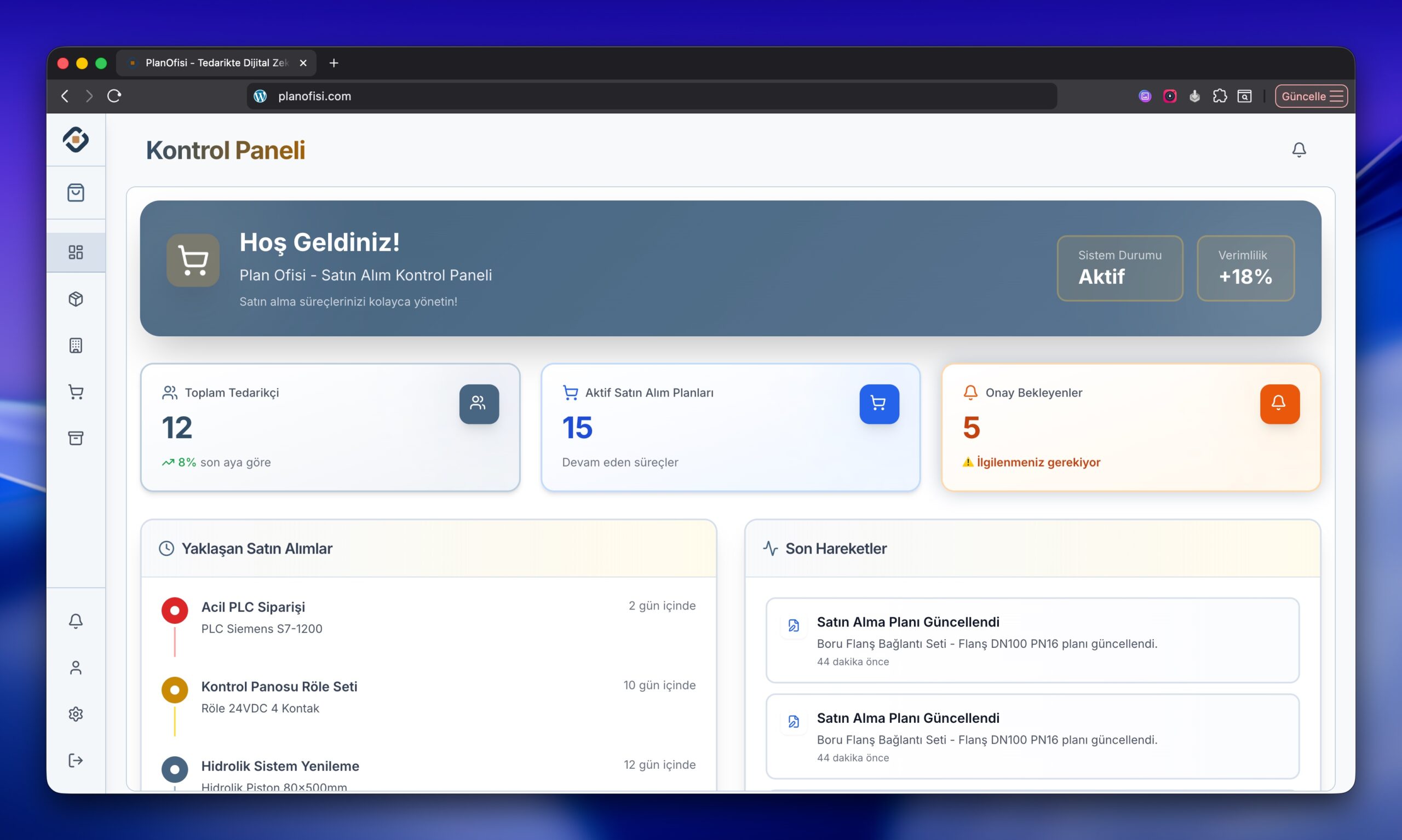1402x840 pixels.
Task: Select the PlanOfisi browser tab
Action: click(x=216, y=63)
